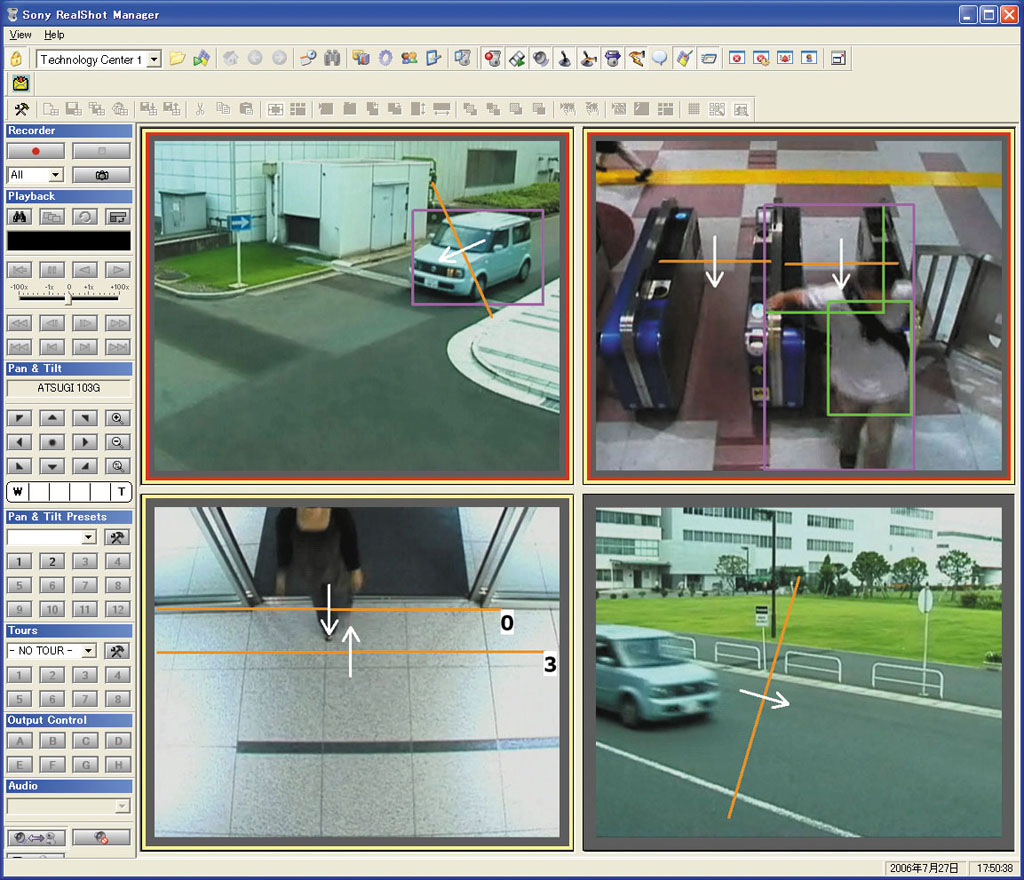Toggle Output Control H
Image resolution: width=1024 pixels, height=880 pixels.
pos(118,765)
